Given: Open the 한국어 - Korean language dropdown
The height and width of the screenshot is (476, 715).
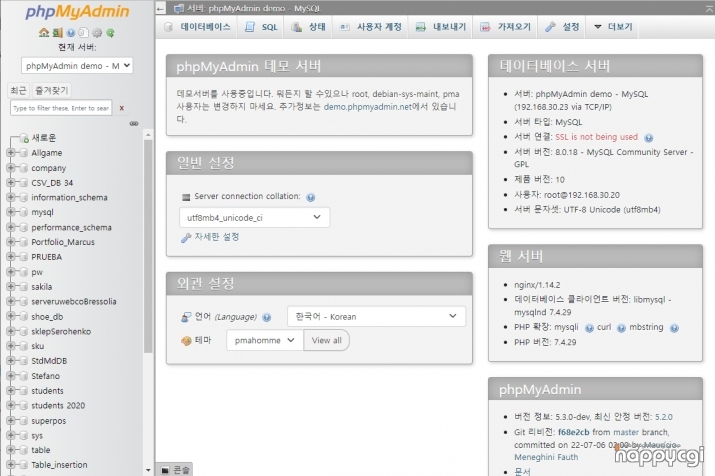Looking at the screenshot, I should point(376,316).
